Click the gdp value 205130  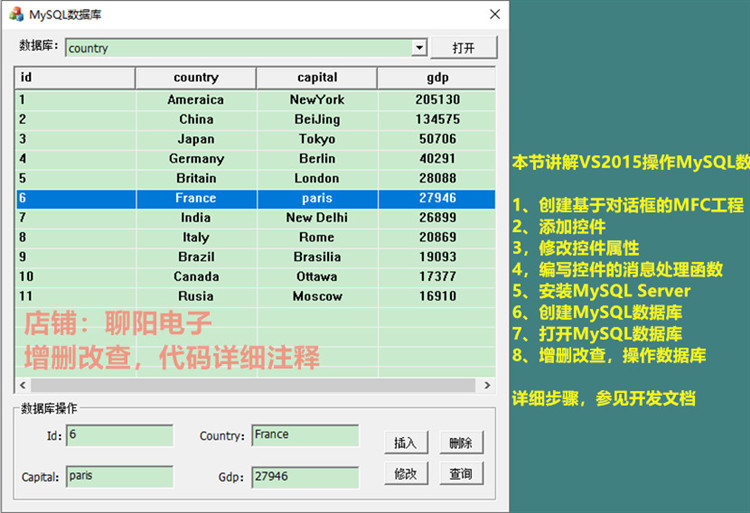pos(437,99)
